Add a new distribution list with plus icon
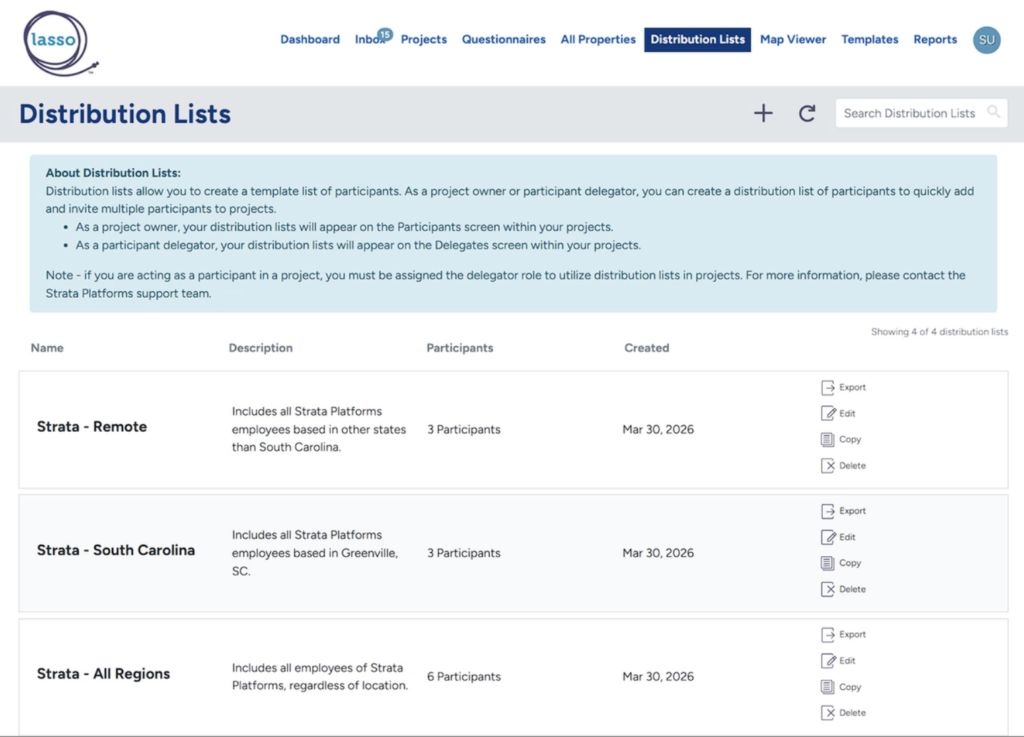1024x737 pixels. [x=763, y=113]
